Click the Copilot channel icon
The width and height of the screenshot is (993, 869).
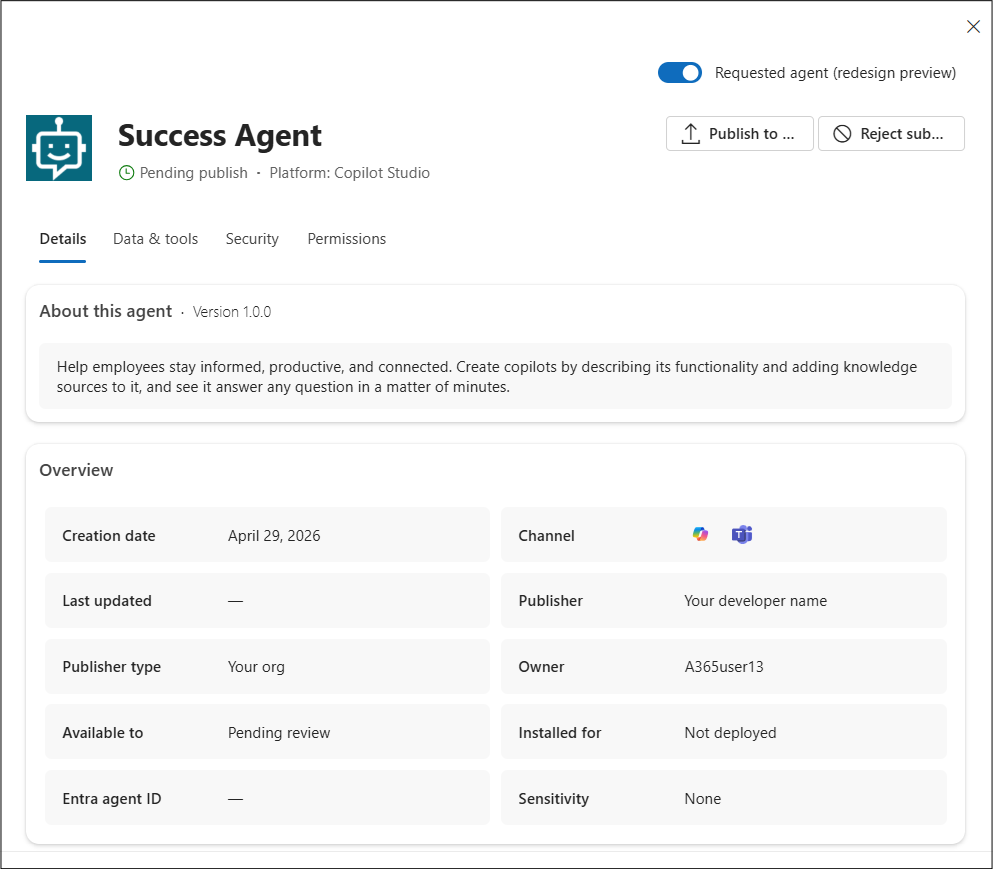700,535
